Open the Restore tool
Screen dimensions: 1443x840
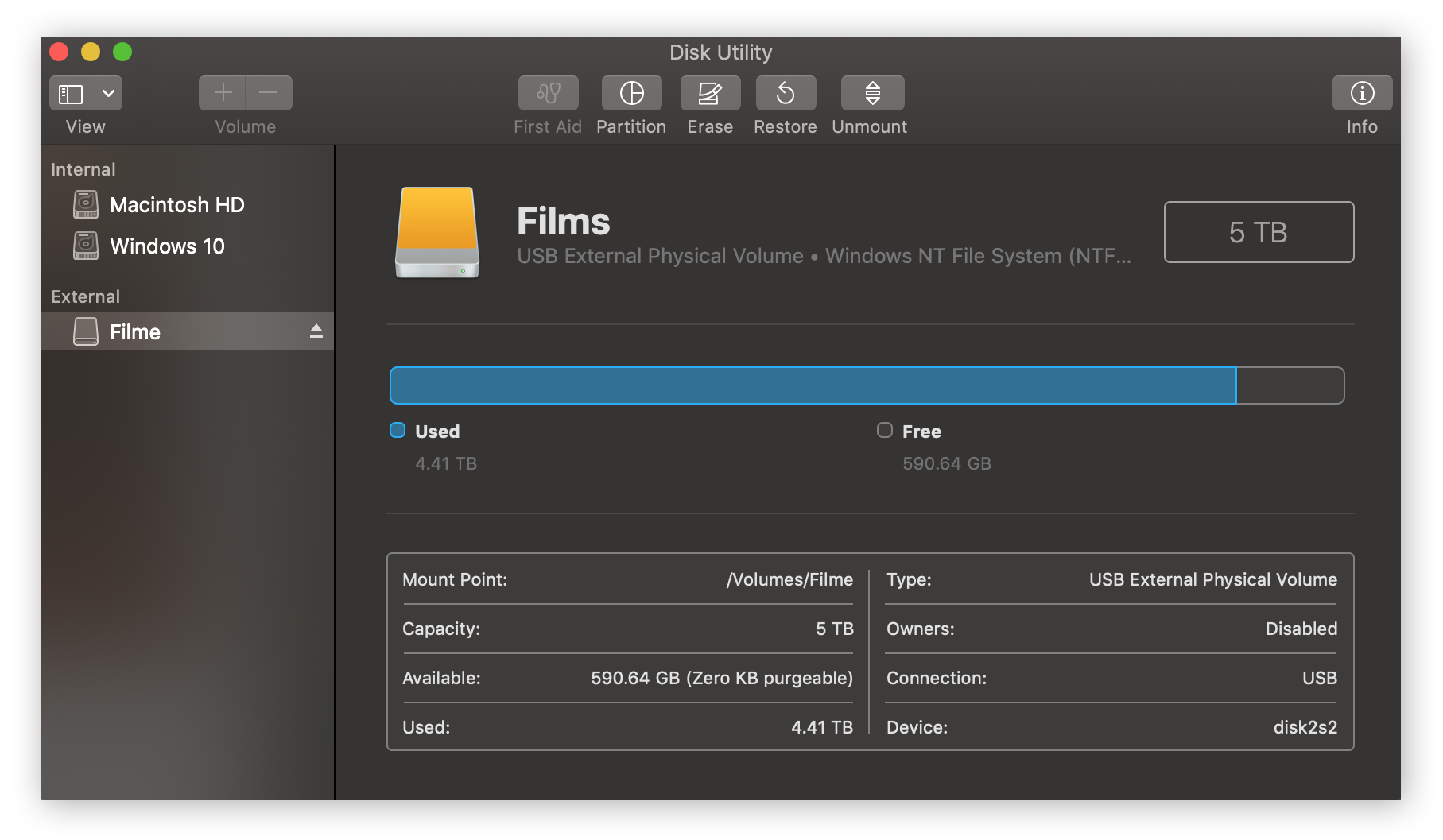pyautogui.click(x=785, y=93)
